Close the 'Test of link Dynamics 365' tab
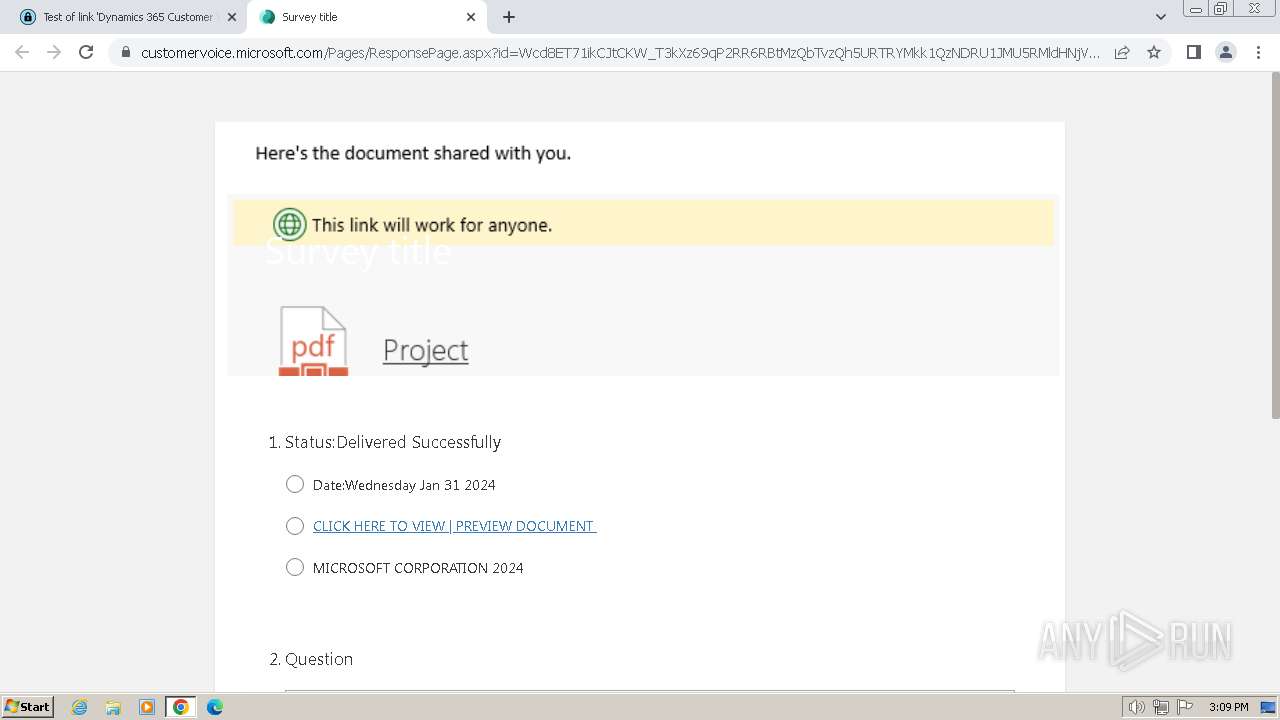 click(x=232, y=17)
